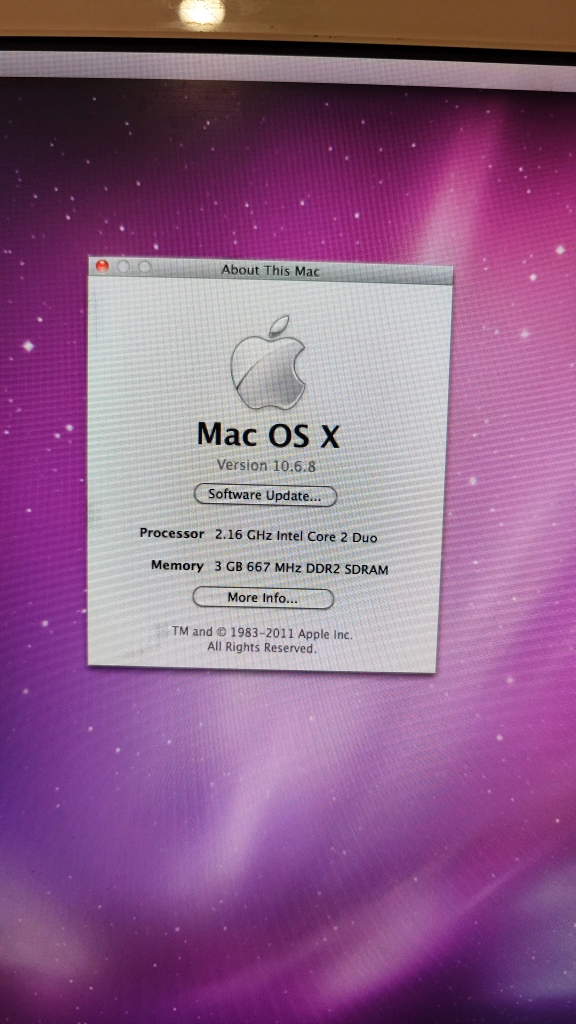Click the greyed-out minimize button
Image resolution: width=576 pixels, height=1024 pixels.
pyautogui.click(x=123, y=266)
